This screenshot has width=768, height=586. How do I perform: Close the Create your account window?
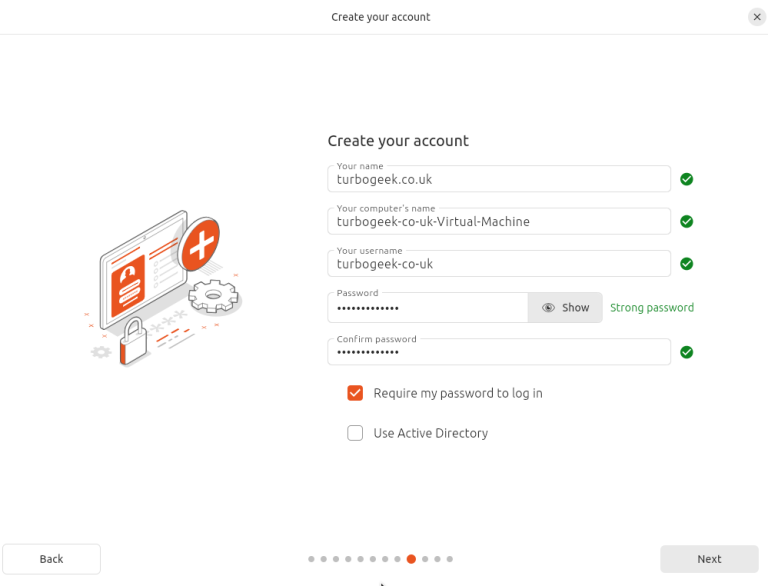tap(757, 17)
